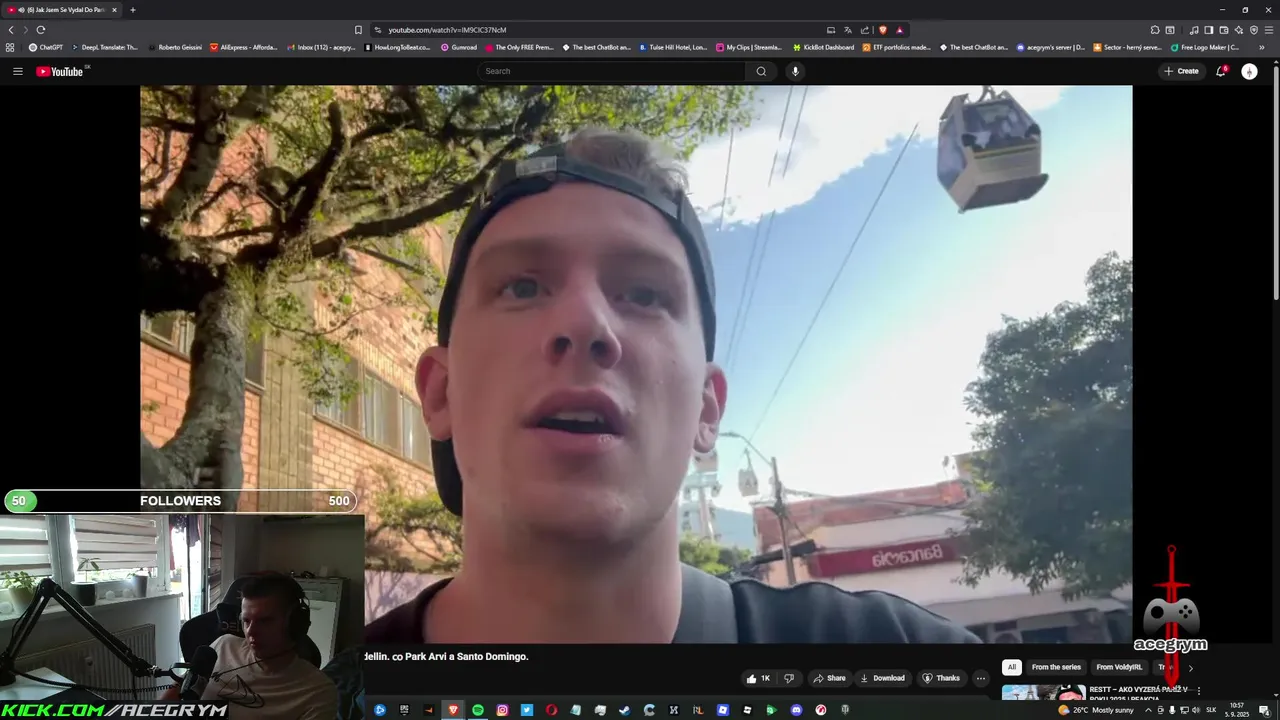Show next filter chips with arrow
Viewport: 1280px width, 720px height.
click(1190, 667)
